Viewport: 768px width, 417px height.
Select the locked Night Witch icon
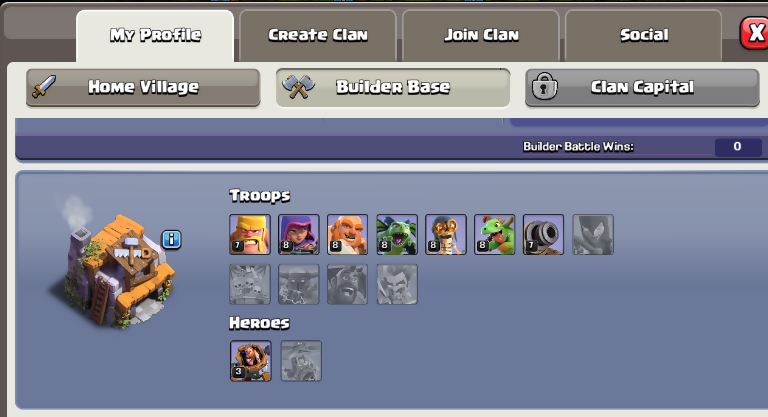point(593,234)
